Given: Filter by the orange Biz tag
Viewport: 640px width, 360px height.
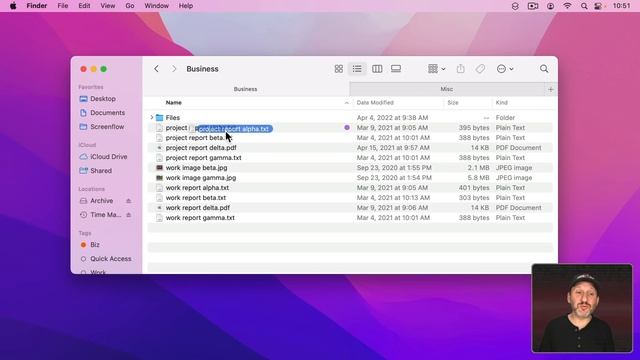Looking at the screenshot, I should pyautogui.click(x=95, y=245).
